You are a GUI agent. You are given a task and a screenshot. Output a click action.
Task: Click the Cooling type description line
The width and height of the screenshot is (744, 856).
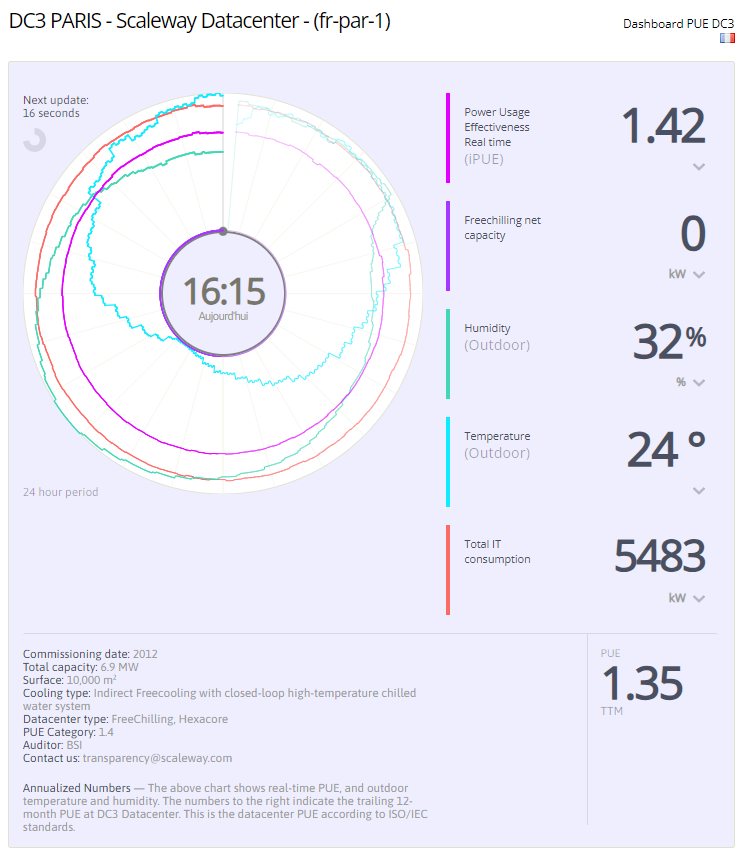(219, 699)
